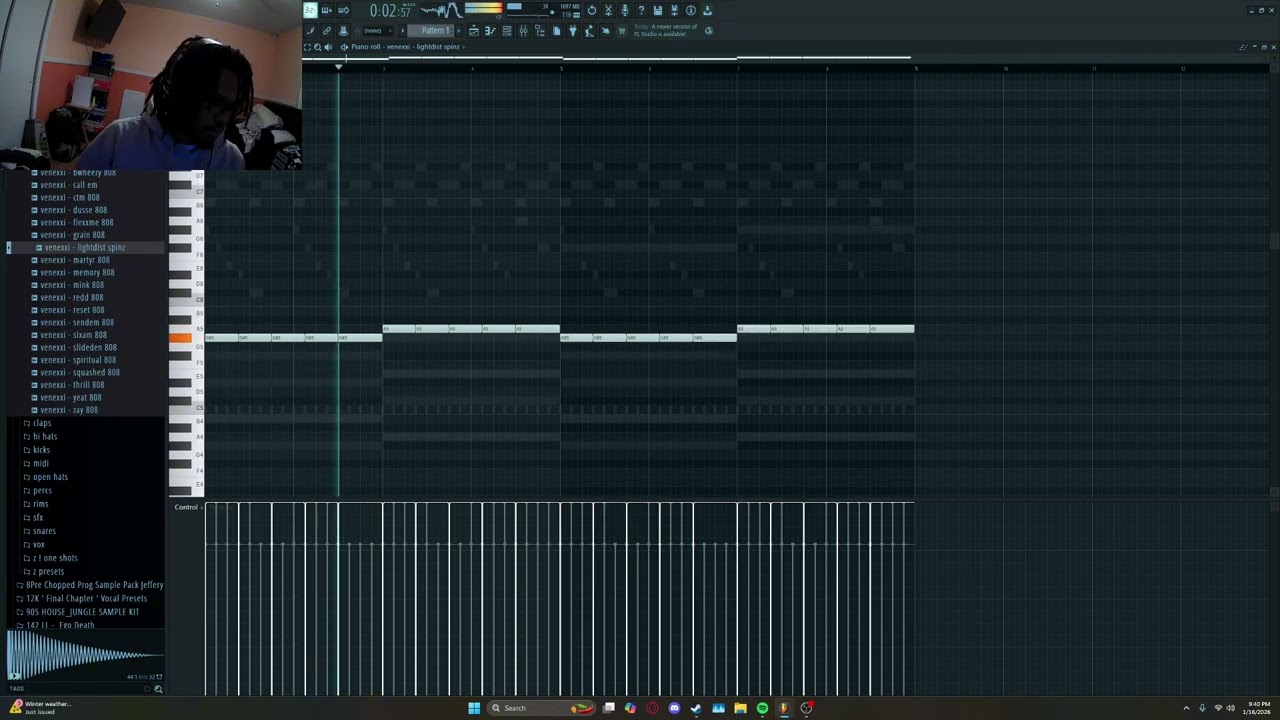1280x720 pixels.
Task: Click the draw brush tool icon
Action: pyautogui.click(x=310, y=31)
